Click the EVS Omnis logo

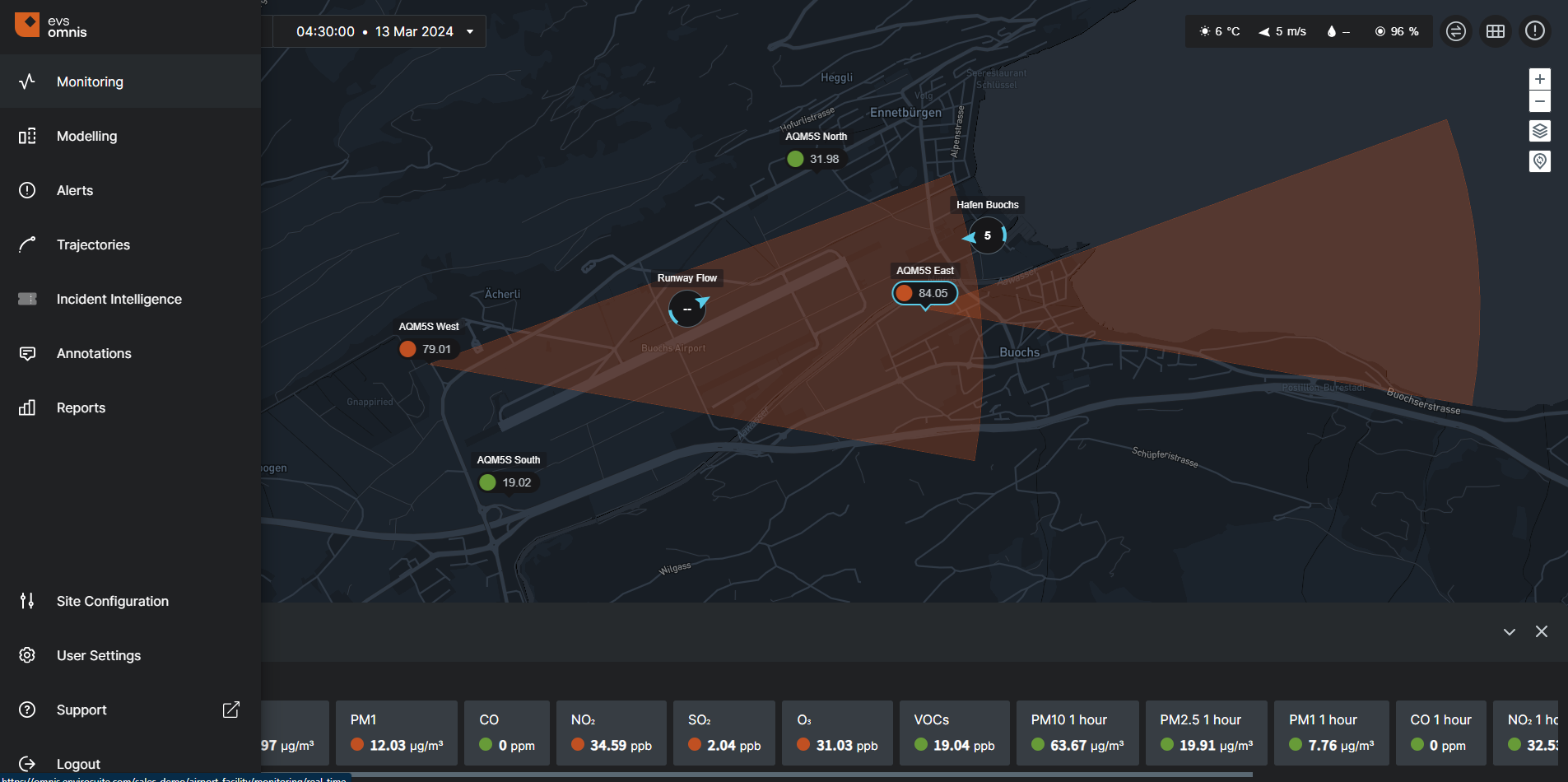(x=51, y=26)
